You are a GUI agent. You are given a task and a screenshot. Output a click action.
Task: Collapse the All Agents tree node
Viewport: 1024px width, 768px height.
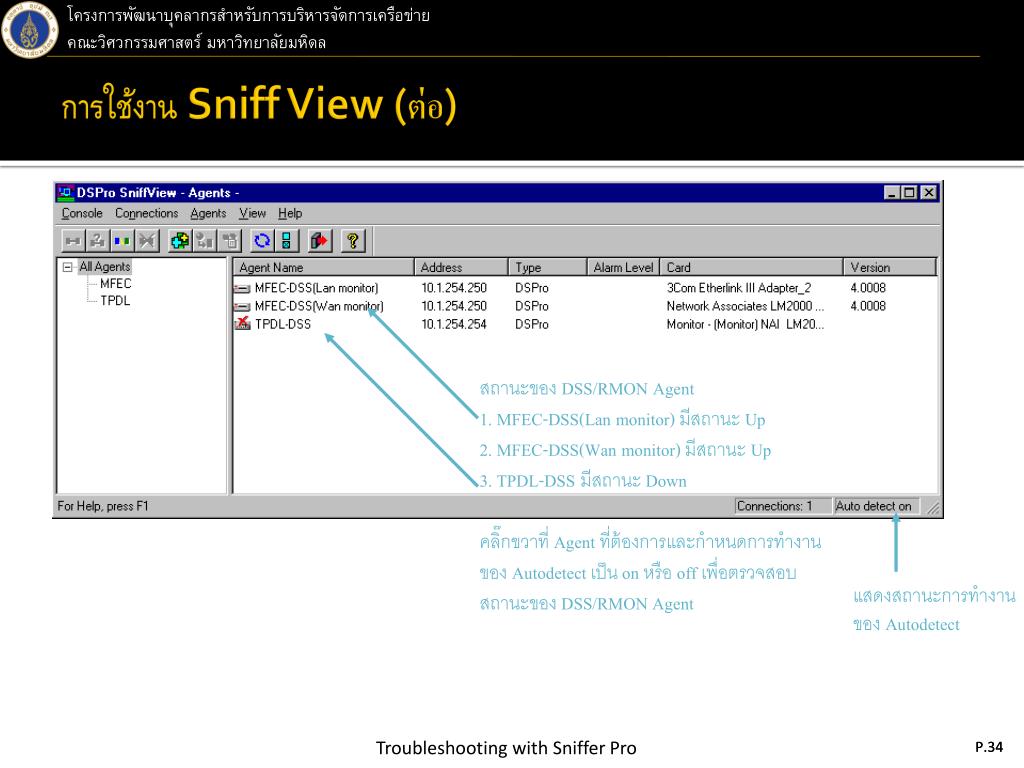(x=67, y=267)
